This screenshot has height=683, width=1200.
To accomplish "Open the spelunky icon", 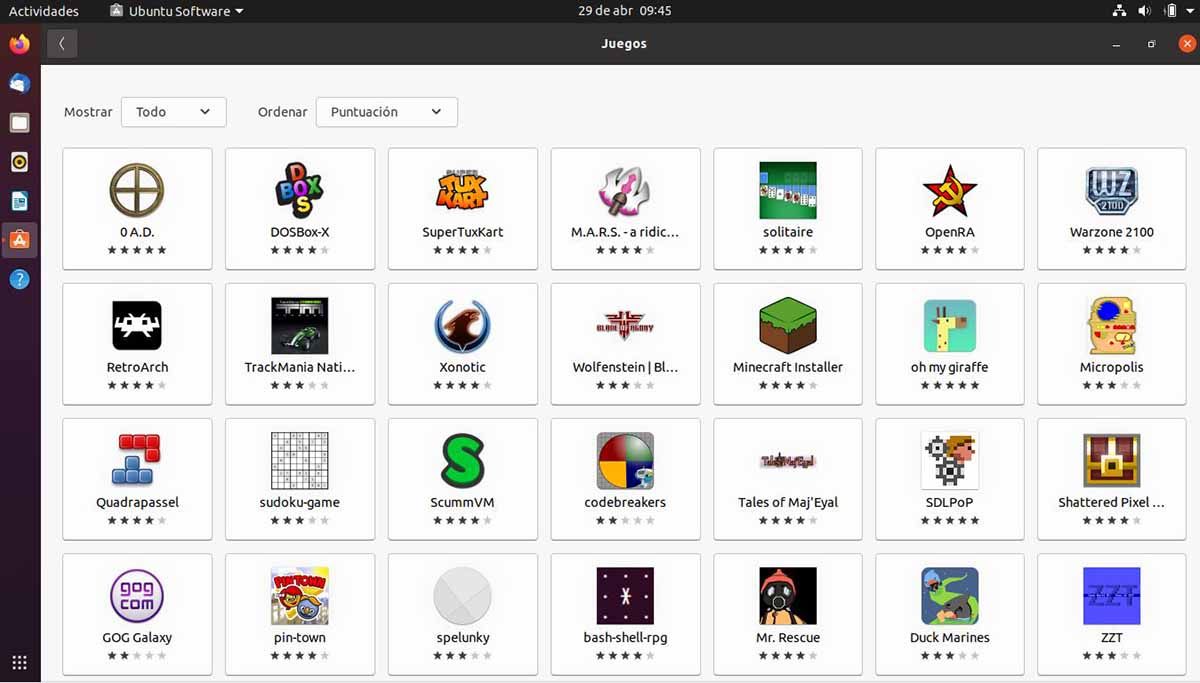I will pos(463,596).
